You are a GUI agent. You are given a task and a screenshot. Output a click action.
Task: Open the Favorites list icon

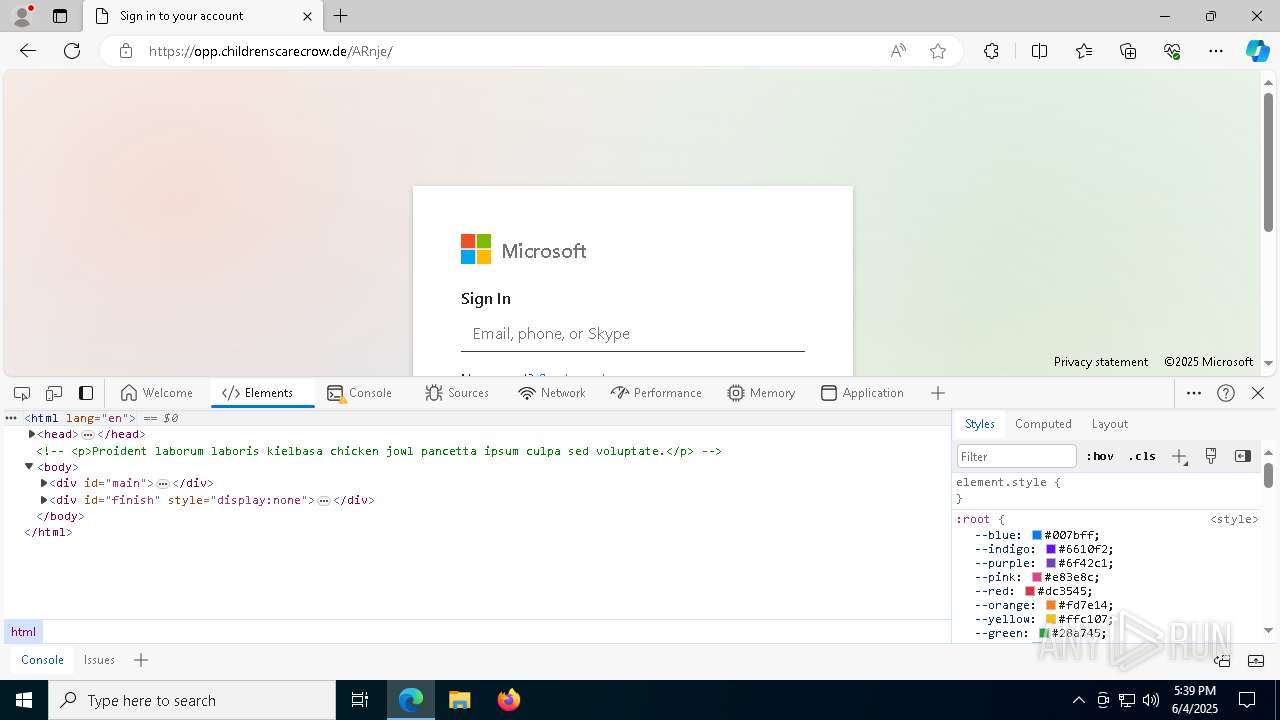[1084, 51]
